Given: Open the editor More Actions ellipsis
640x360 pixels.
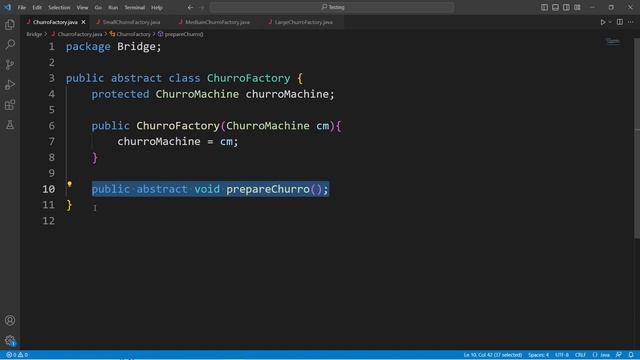Looking at the screenshot, I should pos(631,22).
